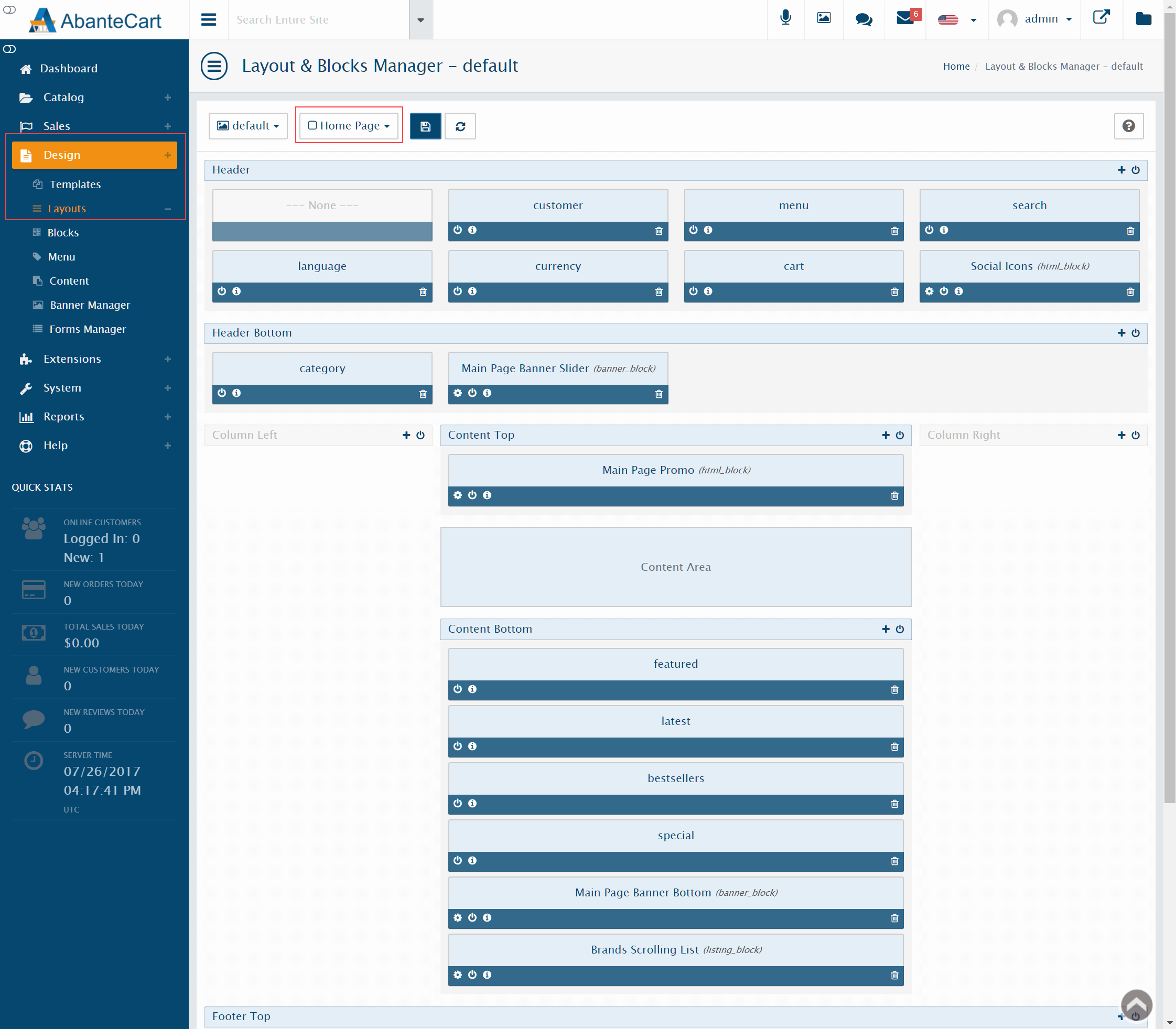
Task: Open the resource library image icon
Action: [x=824, y=18]
